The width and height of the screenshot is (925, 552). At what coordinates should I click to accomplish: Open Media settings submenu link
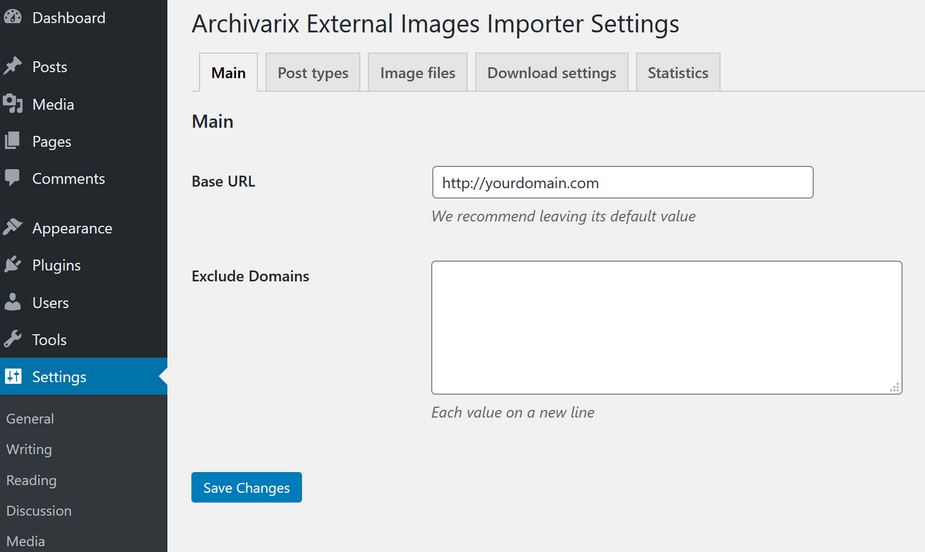[x=25, y=541]
